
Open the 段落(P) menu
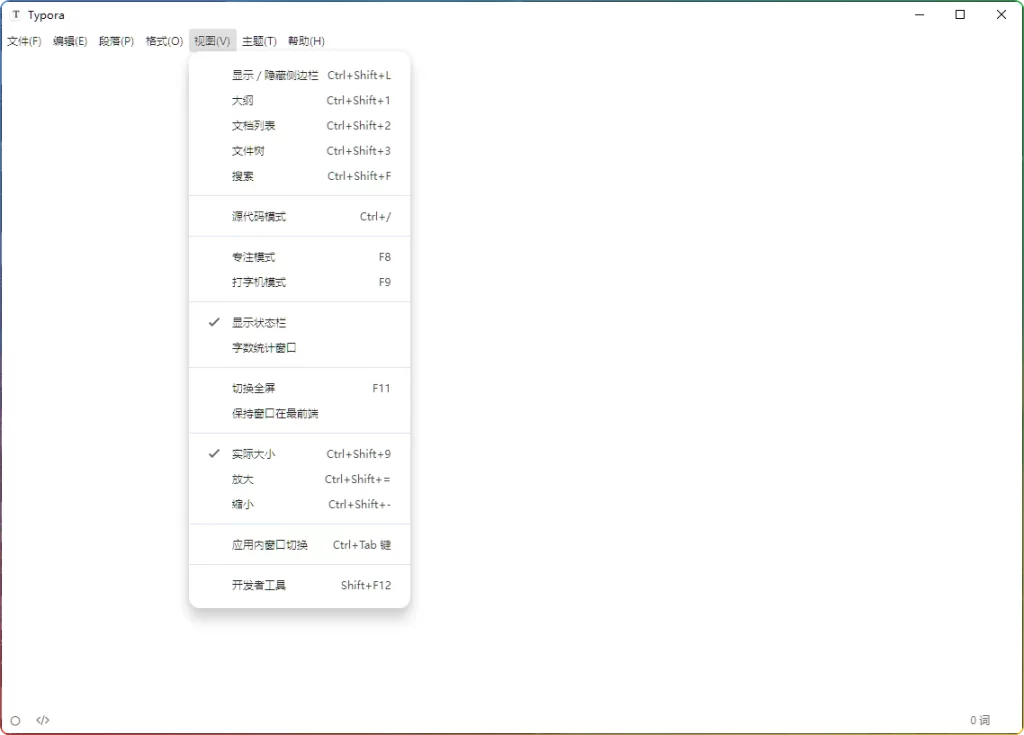point(117,41)
